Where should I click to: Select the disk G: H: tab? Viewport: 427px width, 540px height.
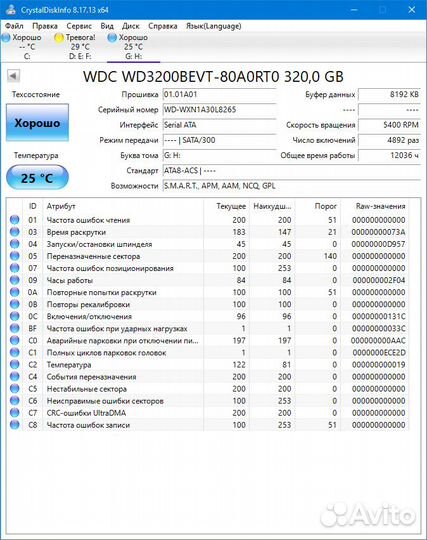click(x=133, y=46)
